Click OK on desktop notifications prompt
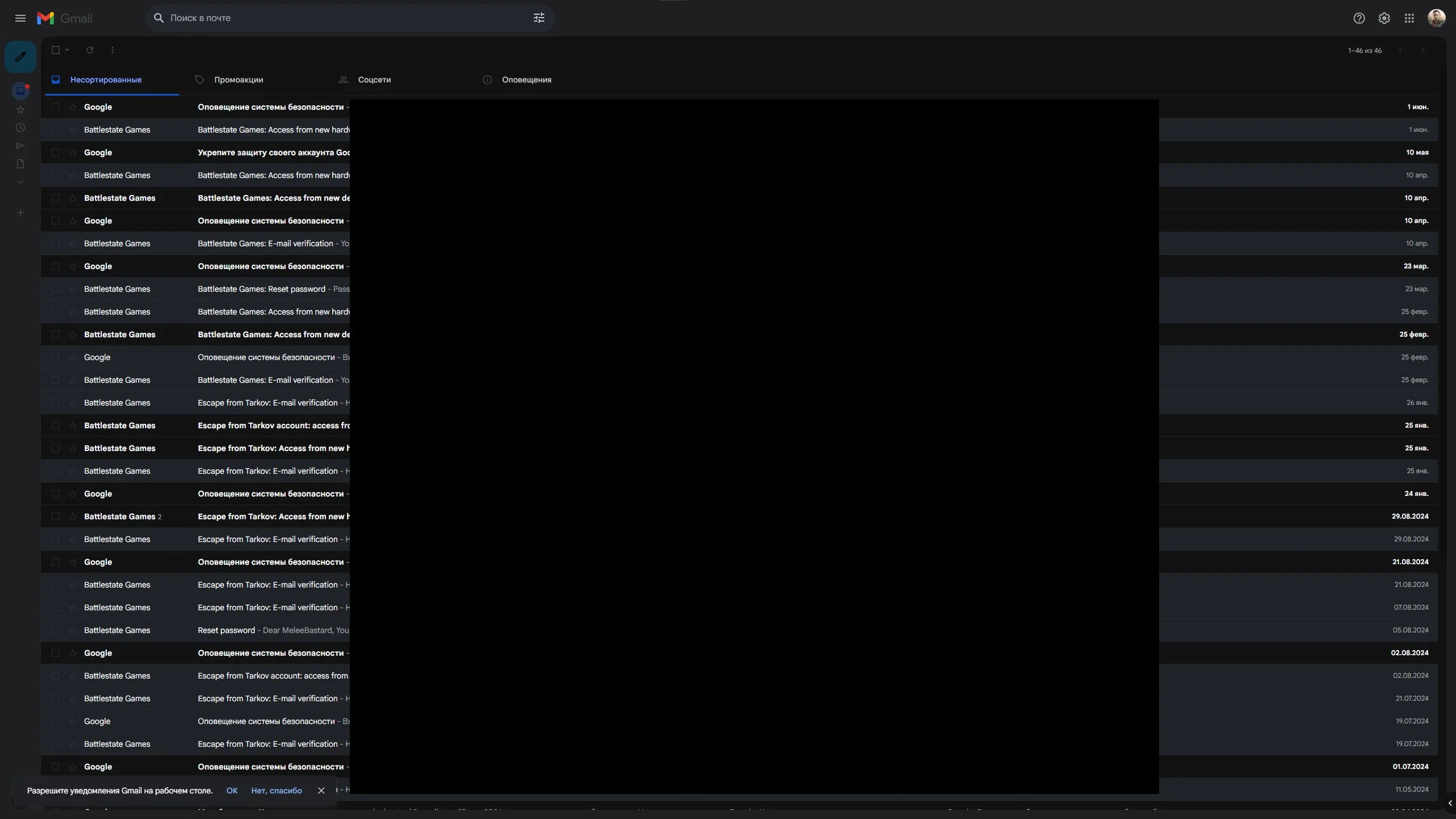 coord(232,791)
